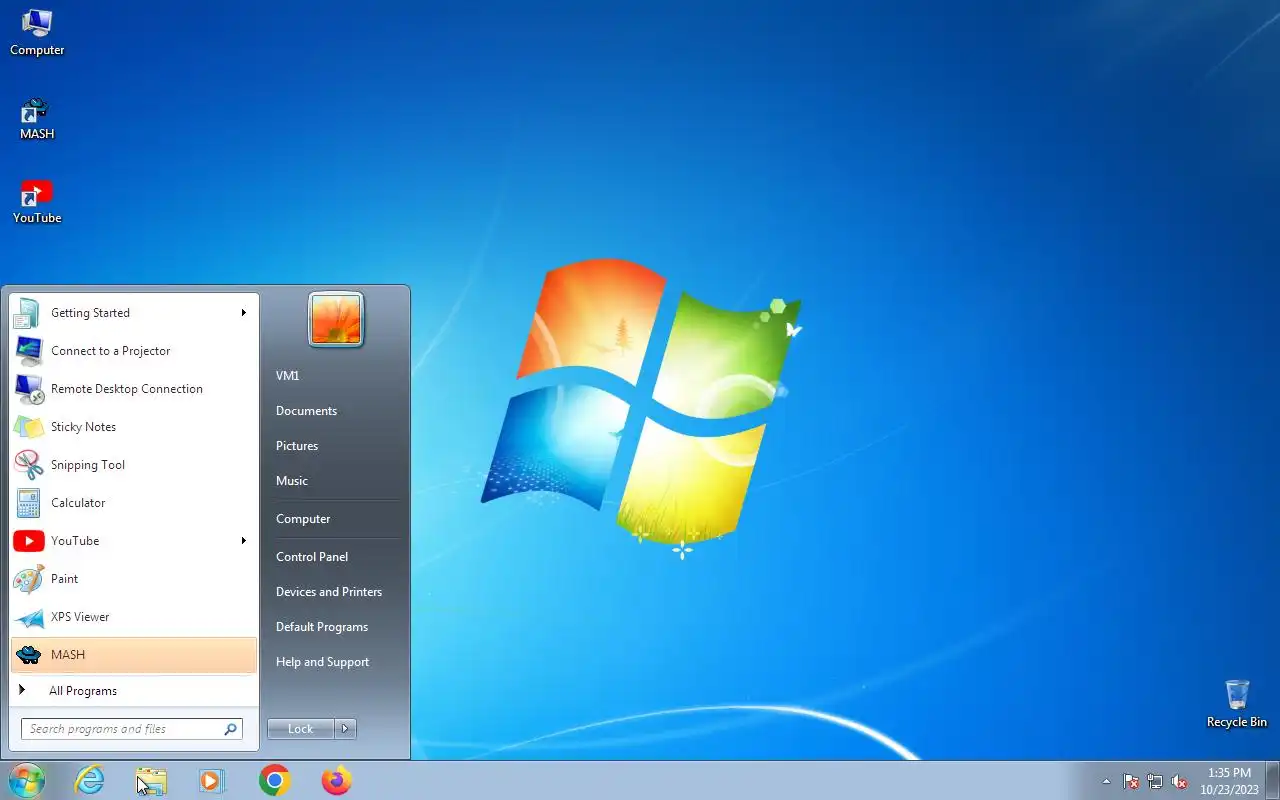Open VM1 user folder

coord(288,376)
